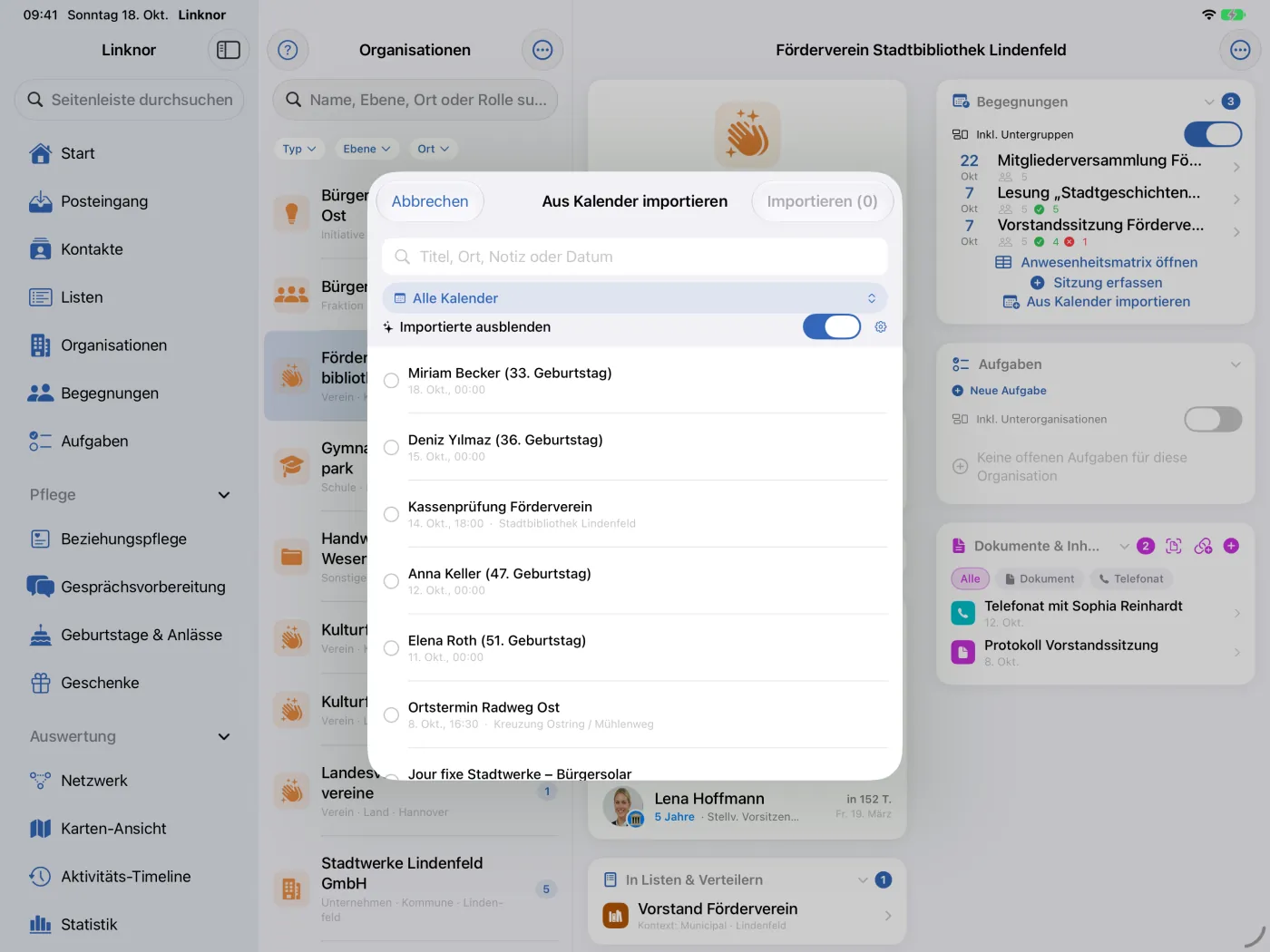Open Anwesenheitsmatrix öffnen link
The height and width of the screenshot is (952, 1270).
click(1097, 262)
